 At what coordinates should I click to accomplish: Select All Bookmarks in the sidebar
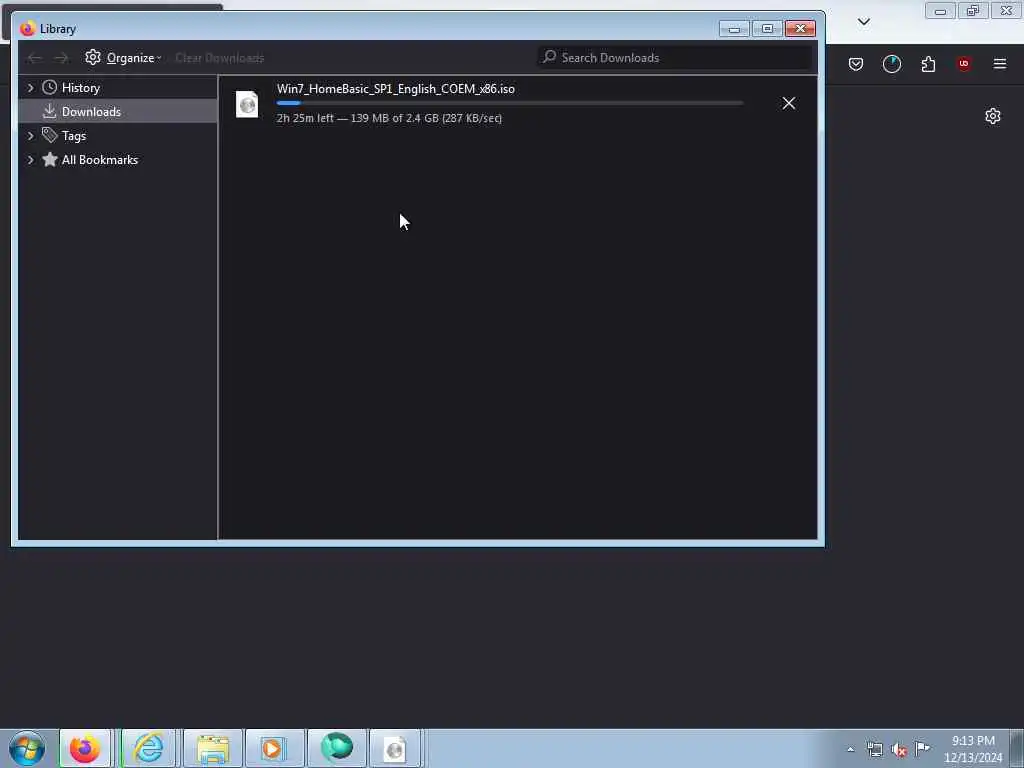(118, 160)
